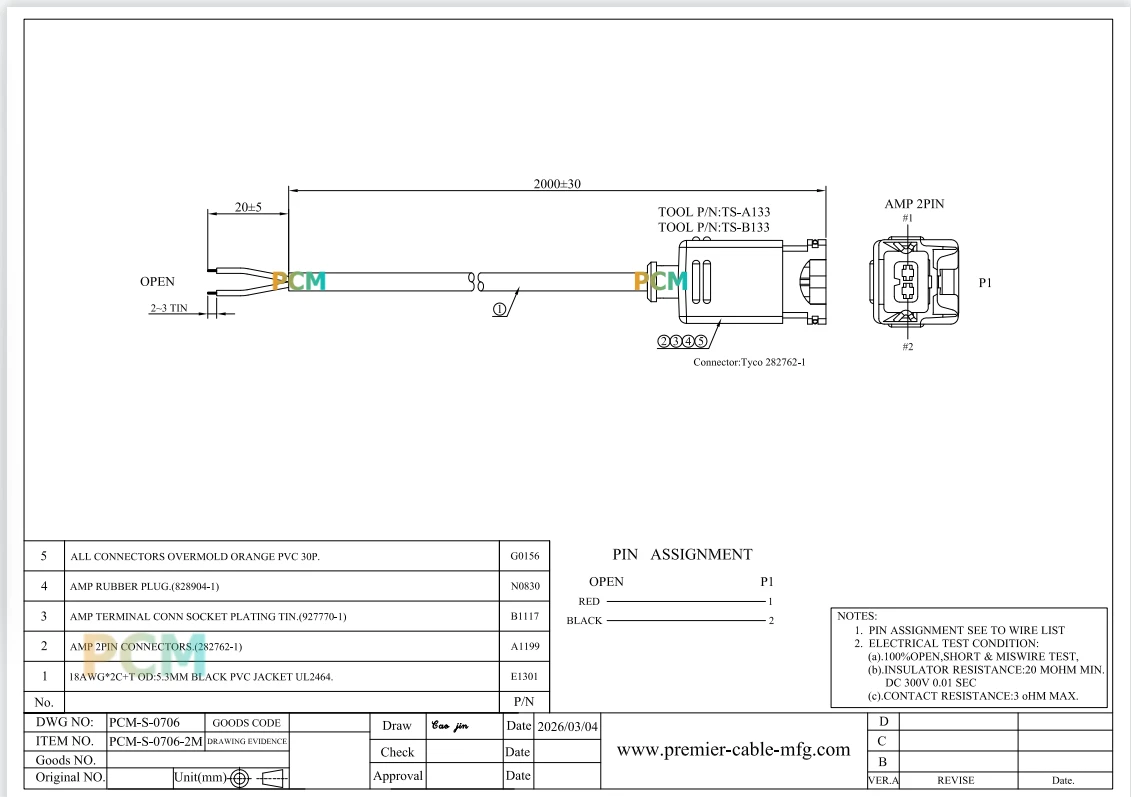Viewport: 1131px width, 797px height.
Task: Click the TOOL P/N:TS-A133 text
Action: (714, 212)
